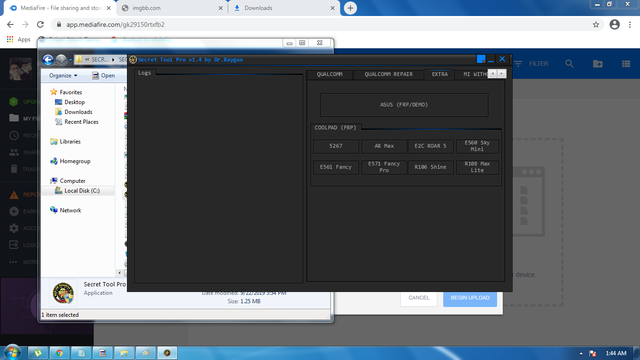Close the Downloads browser tab
The image size is (640, 360).
click(x=332, y=8)
